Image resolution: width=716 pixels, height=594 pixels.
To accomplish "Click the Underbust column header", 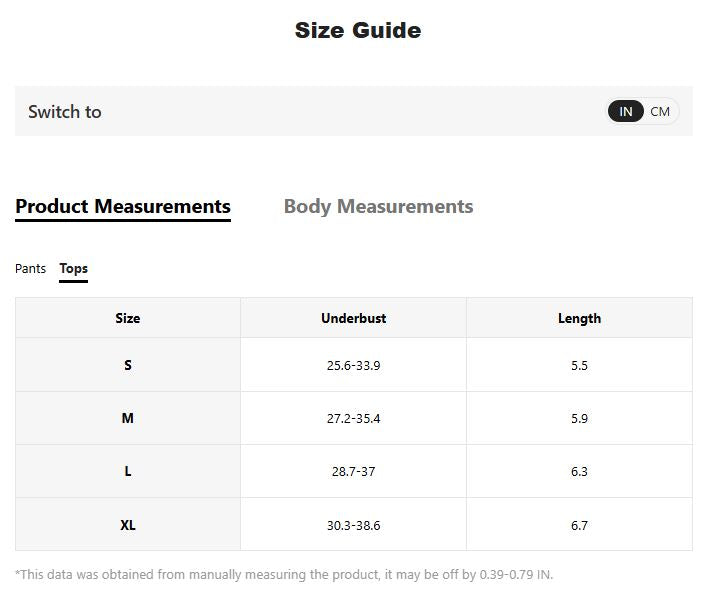I will (x=353, y=318).
